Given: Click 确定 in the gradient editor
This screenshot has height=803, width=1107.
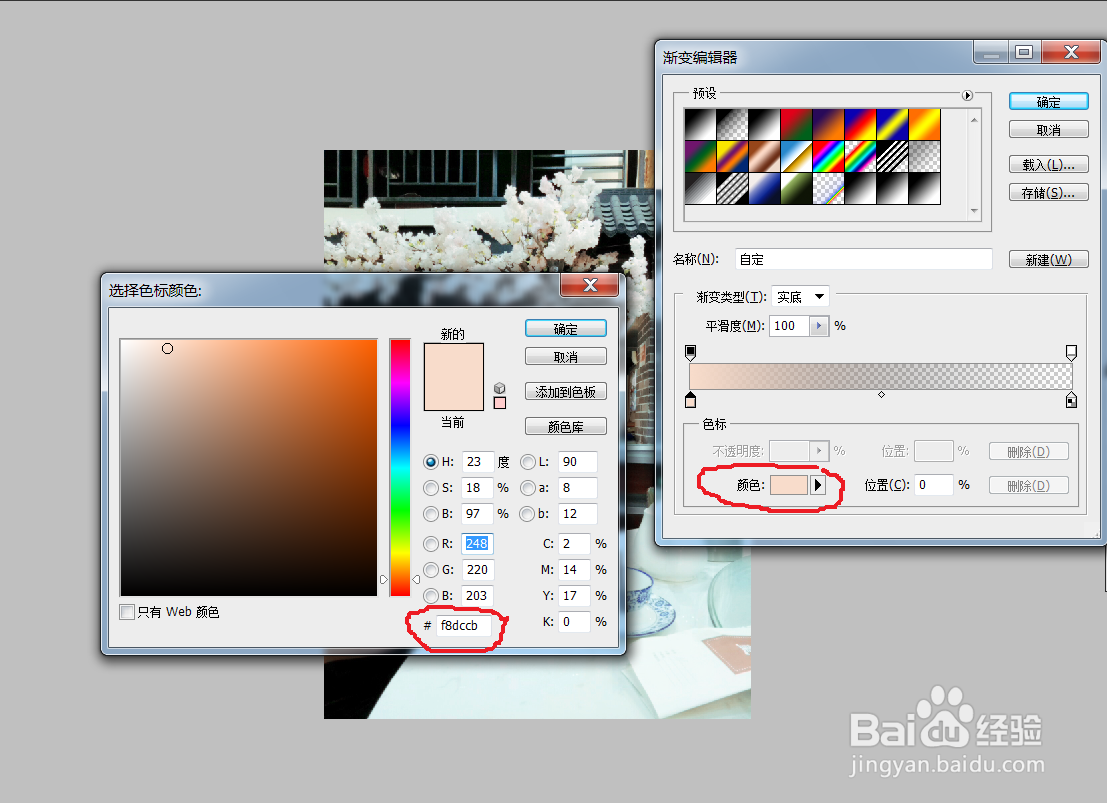Looking at the screenshot, I should 1048,102.
